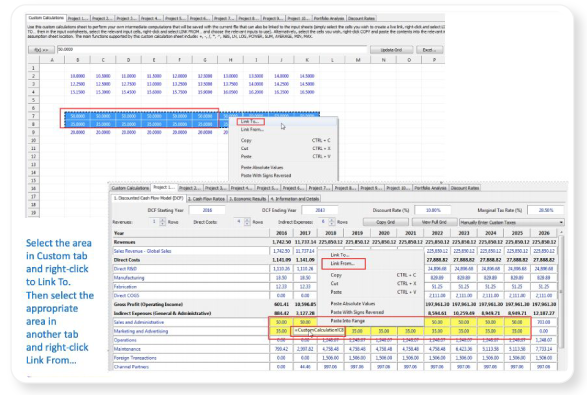Open Project 3 tab in the DCF window
Viewport: 587px width, 395px height.
(215, 188)
